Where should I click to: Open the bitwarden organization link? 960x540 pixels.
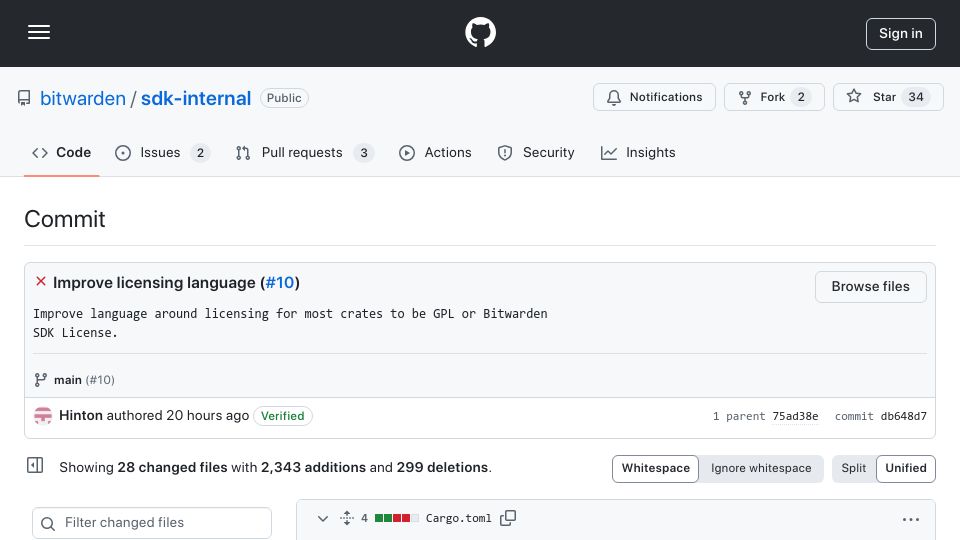(83, 98)
